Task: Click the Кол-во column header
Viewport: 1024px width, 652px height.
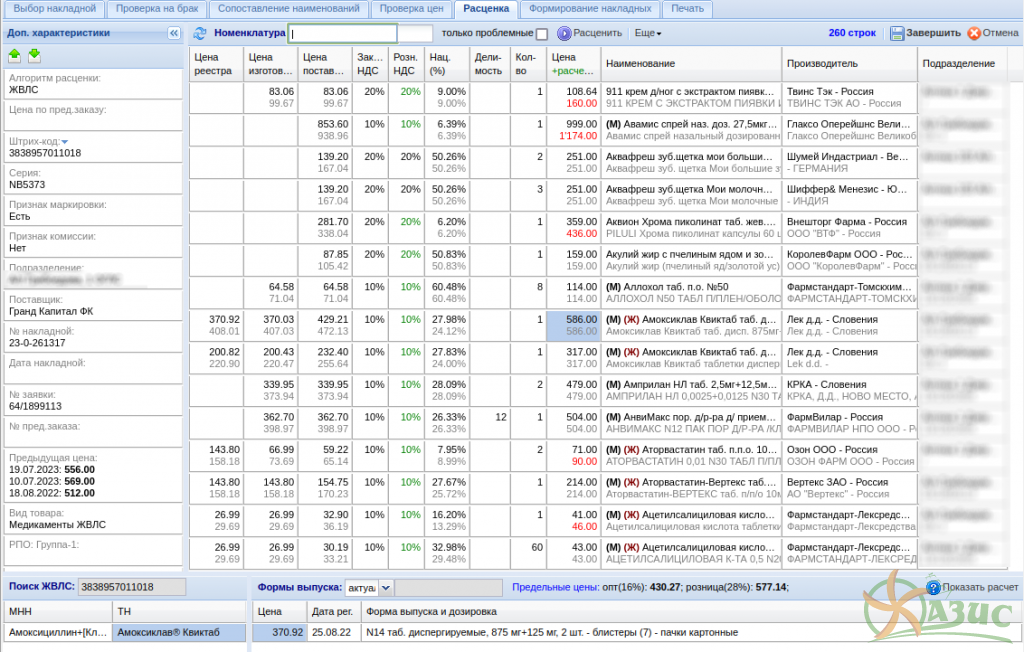Action: coord(528,63)
